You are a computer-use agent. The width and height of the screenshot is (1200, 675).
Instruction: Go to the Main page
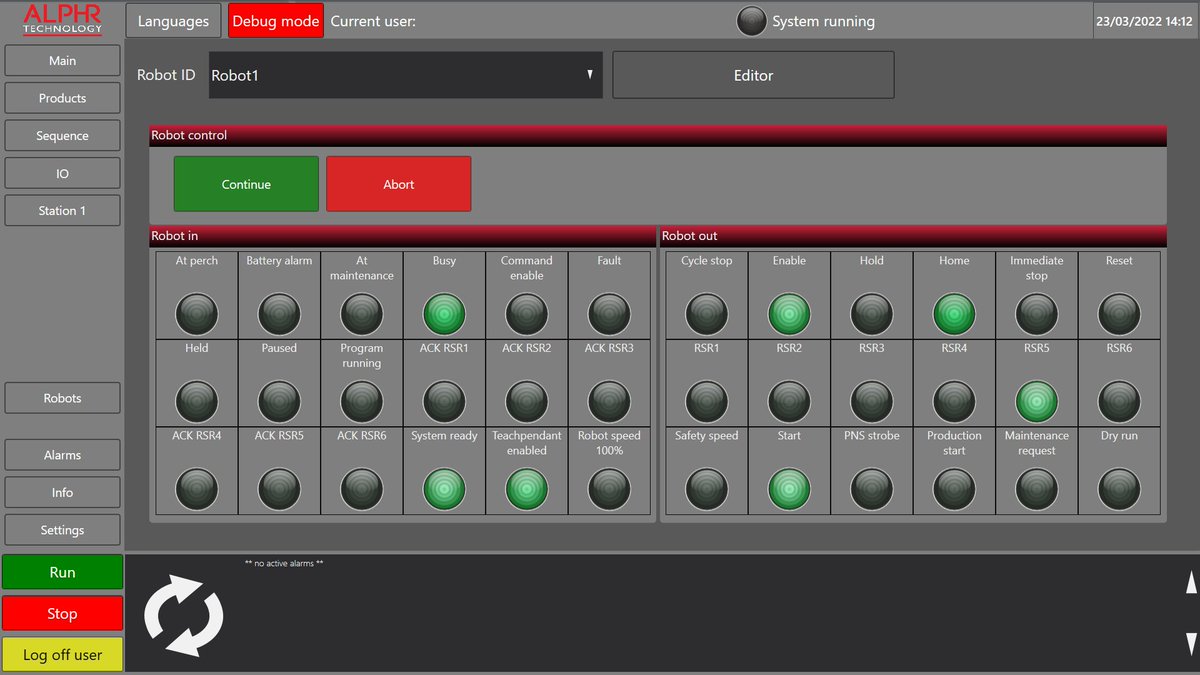click(62, 61)
